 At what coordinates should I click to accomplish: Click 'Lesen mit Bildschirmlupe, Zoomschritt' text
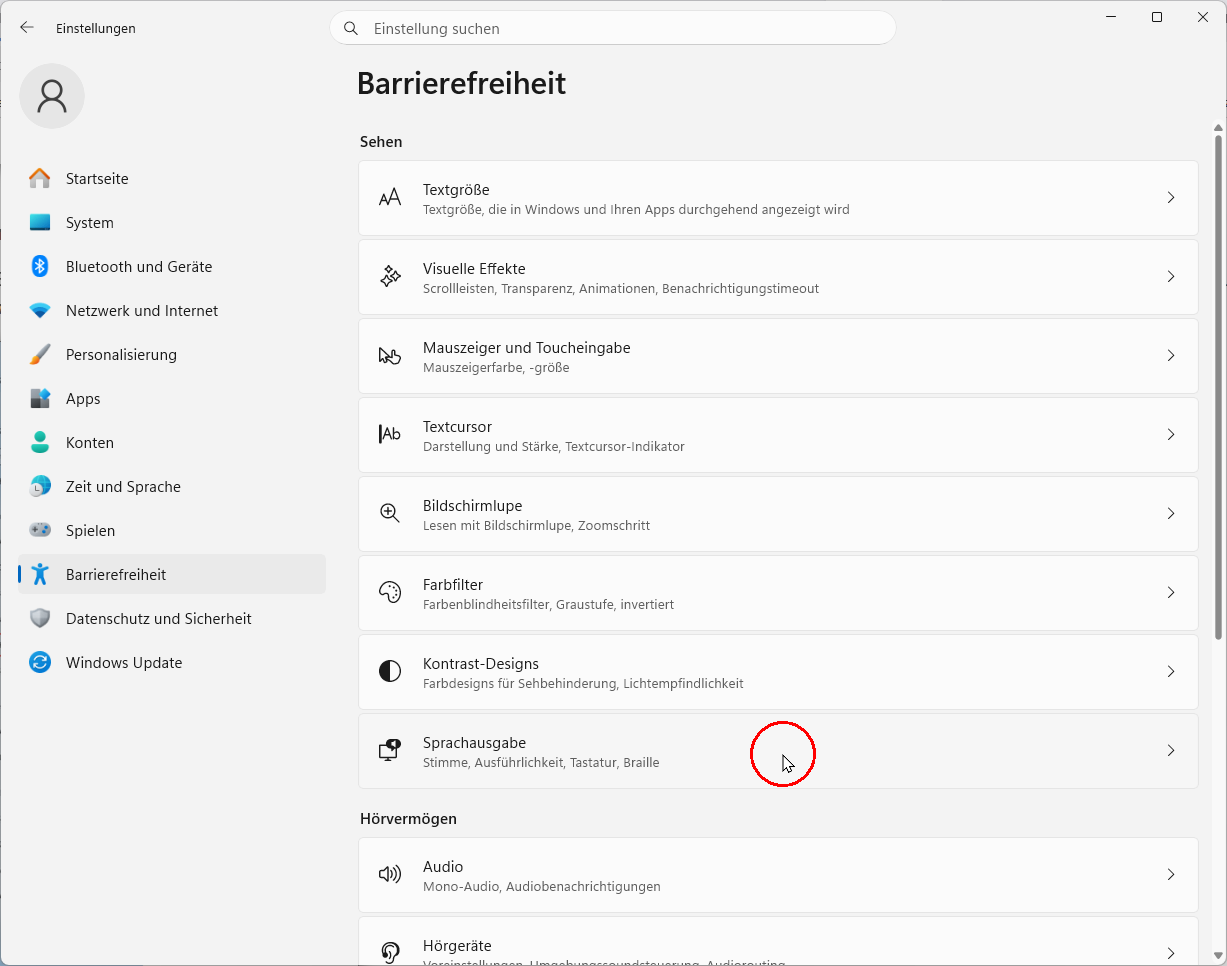pos(536,526)
